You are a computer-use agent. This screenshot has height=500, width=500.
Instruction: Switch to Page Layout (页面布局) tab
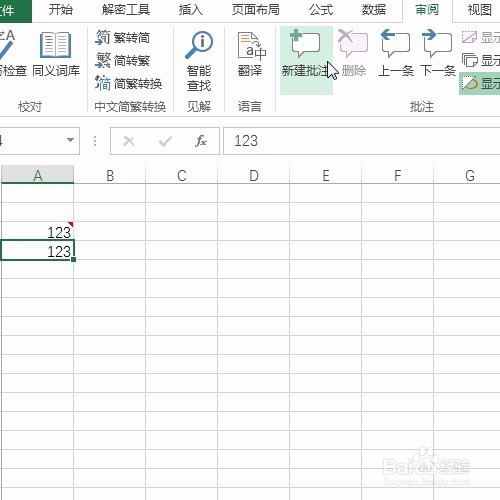[x=256, y=10]
